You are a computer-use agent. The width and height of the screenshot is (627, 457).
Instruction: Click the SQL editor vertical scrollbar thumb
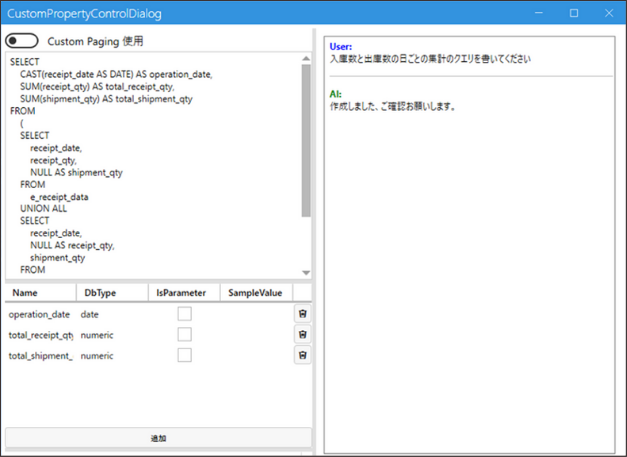306,140
